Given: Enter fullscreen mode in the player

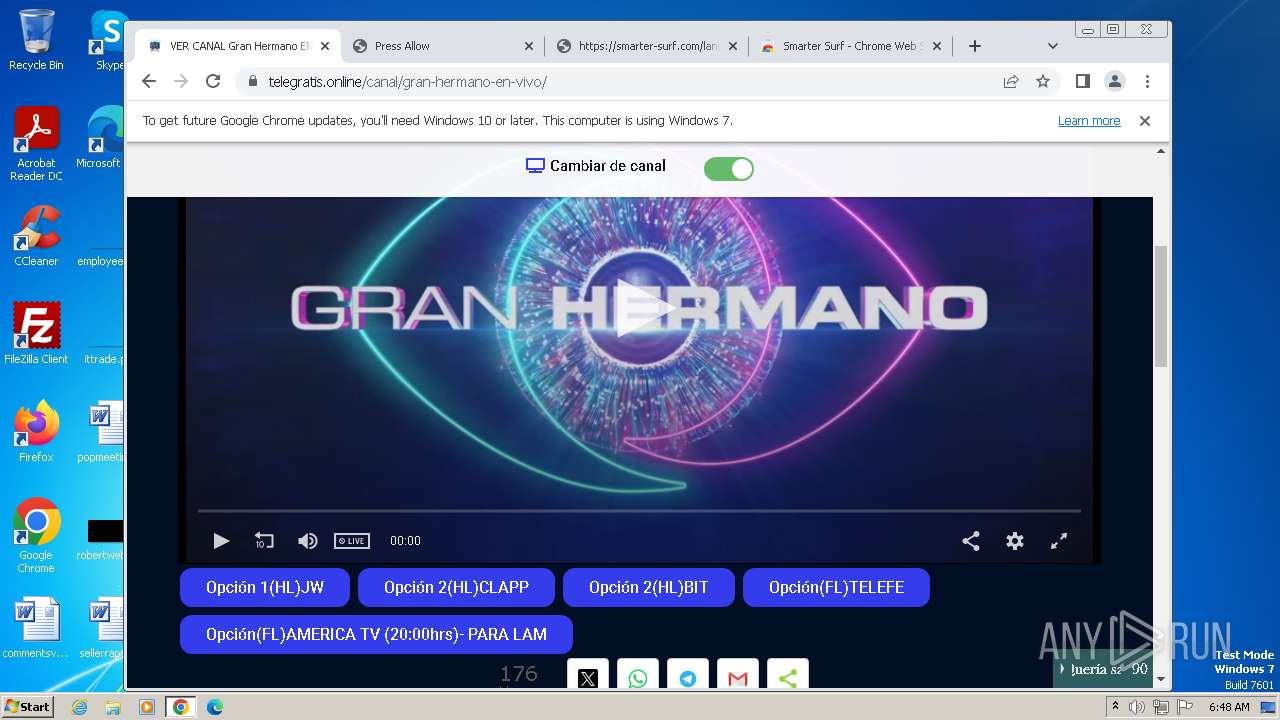Looking at the screenshot, I should pyautogui.click(x=1059, y=541).
